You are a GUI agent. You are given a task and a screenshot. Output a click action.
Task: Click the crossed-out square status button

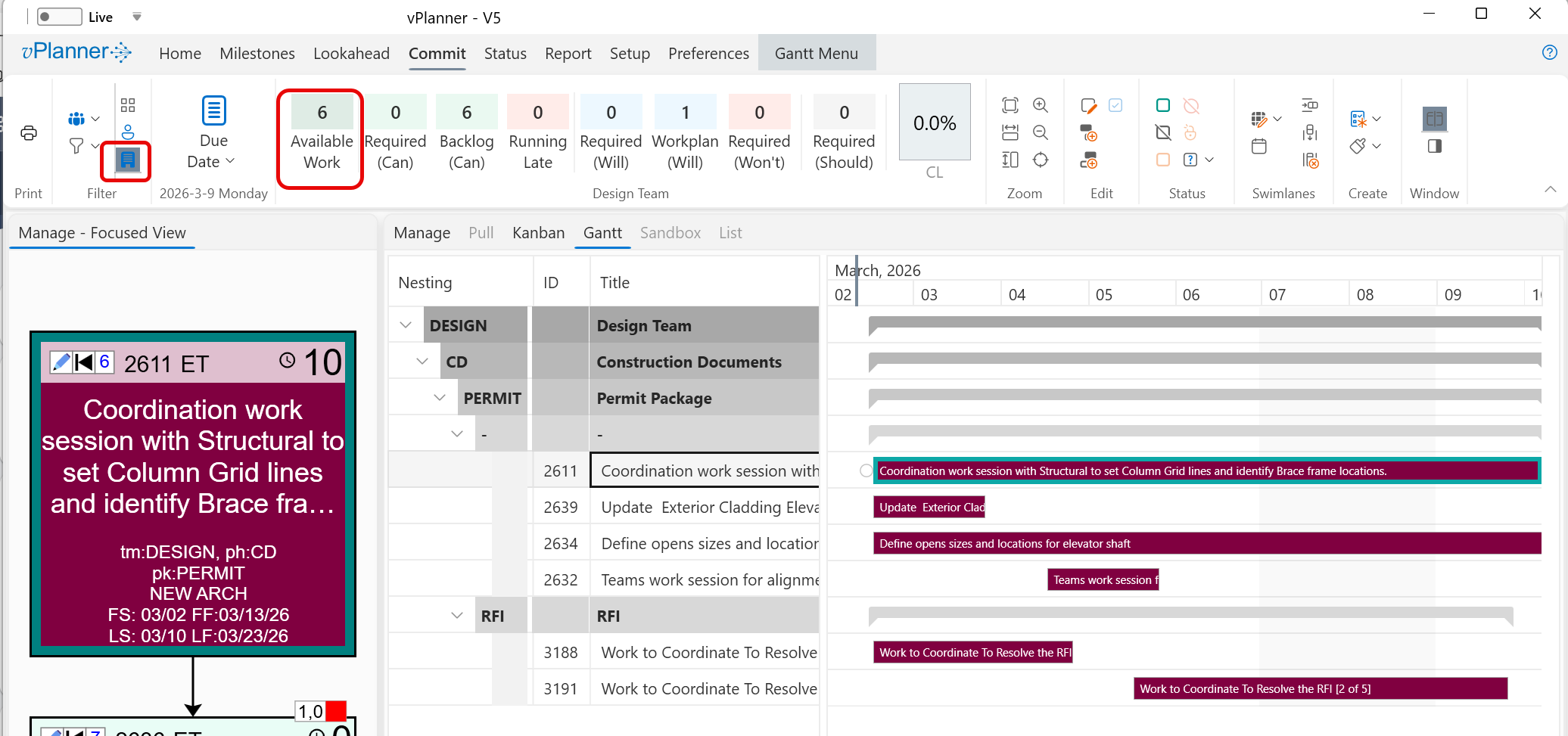point(1163,132)
